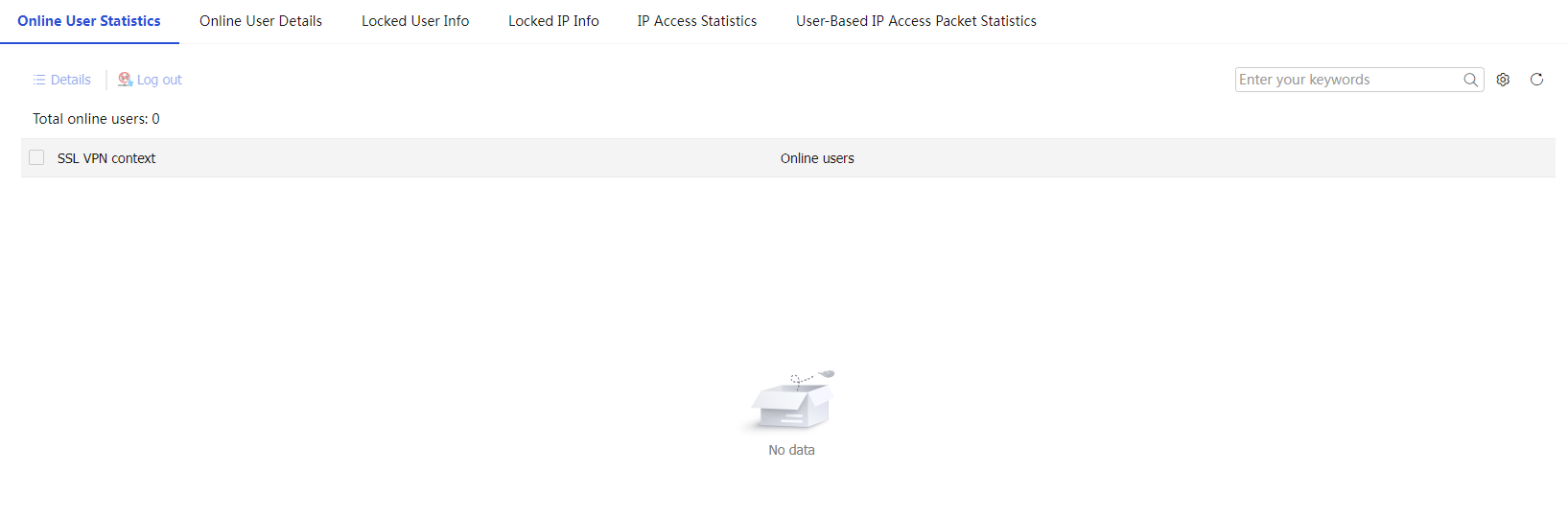Sort by the Online users column header
The image size is (1568, 519).
(817, 158)
